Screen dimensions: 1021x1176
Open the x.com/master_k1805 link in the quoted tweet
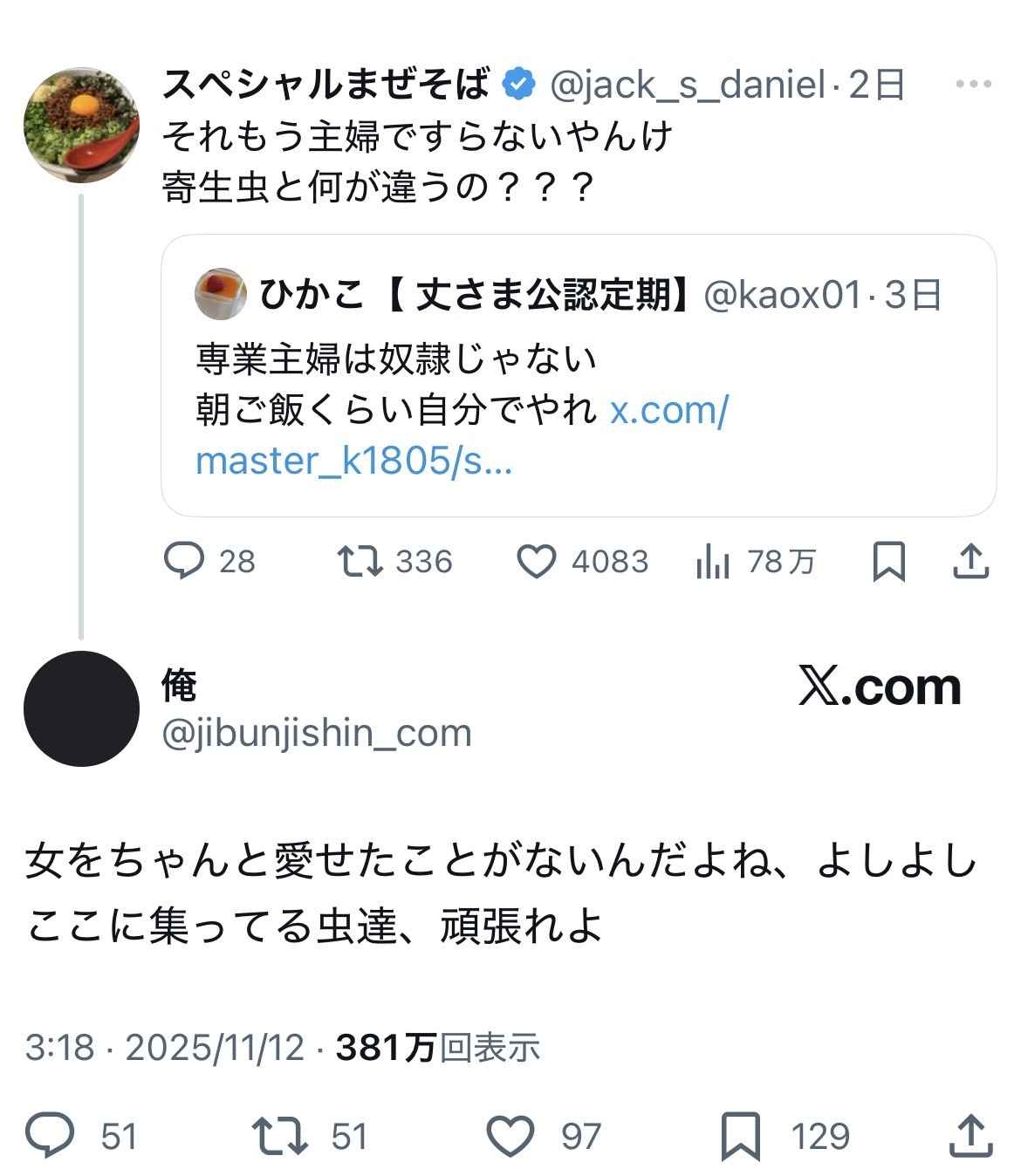[463, 435]
